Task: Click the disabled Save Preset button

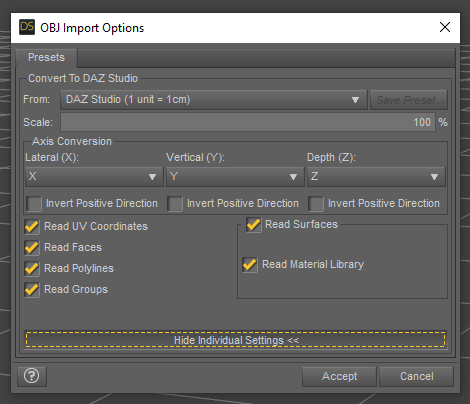Action: (409, 99)
